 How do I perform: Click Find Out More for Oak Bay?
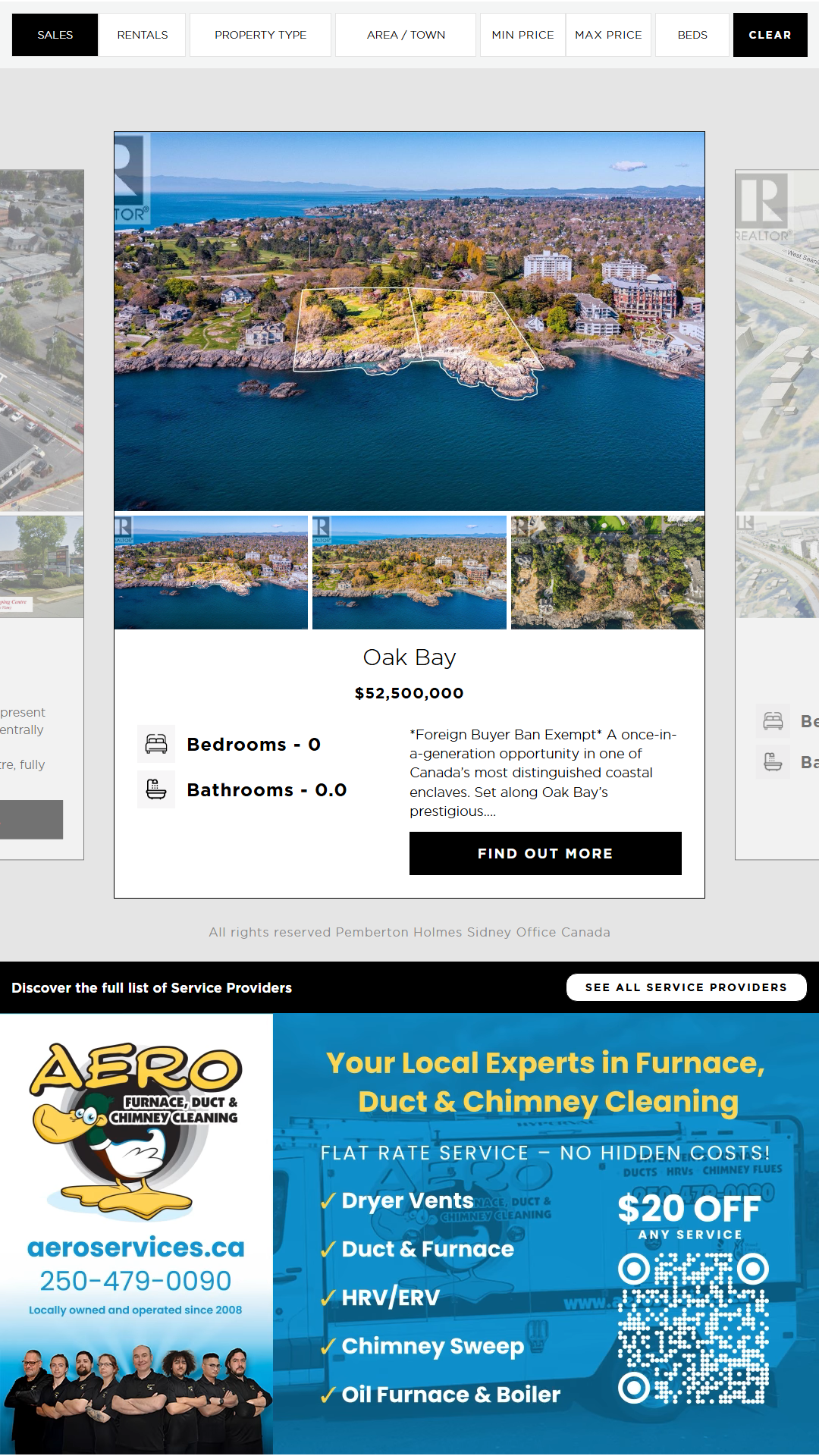click(x=545, y=853)
